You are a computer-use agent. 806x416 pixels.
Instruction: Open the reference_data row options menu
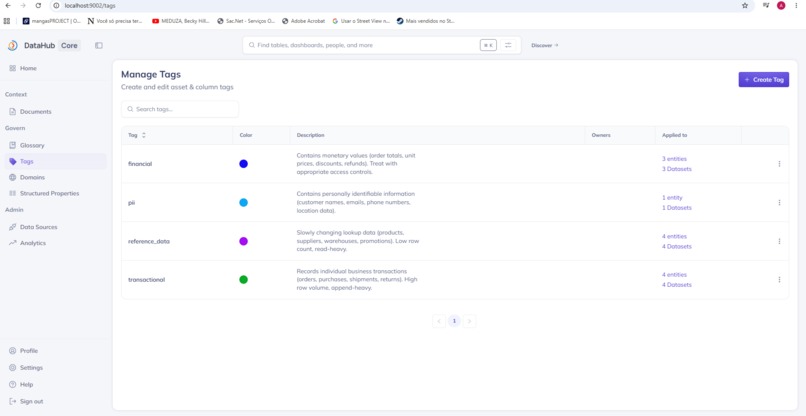[779, 241]
